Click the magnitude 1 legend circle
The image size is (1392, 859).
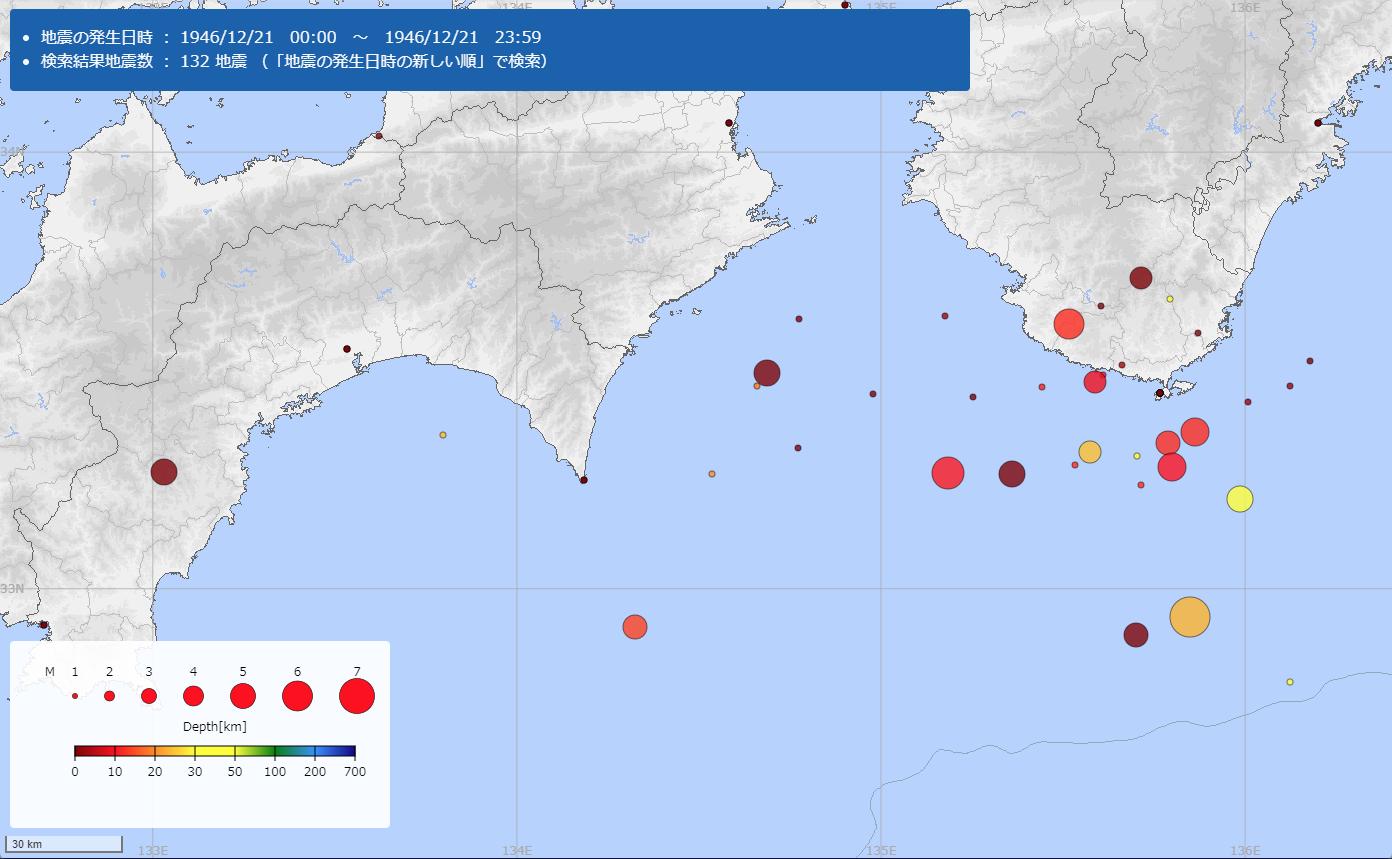(75, 696)
